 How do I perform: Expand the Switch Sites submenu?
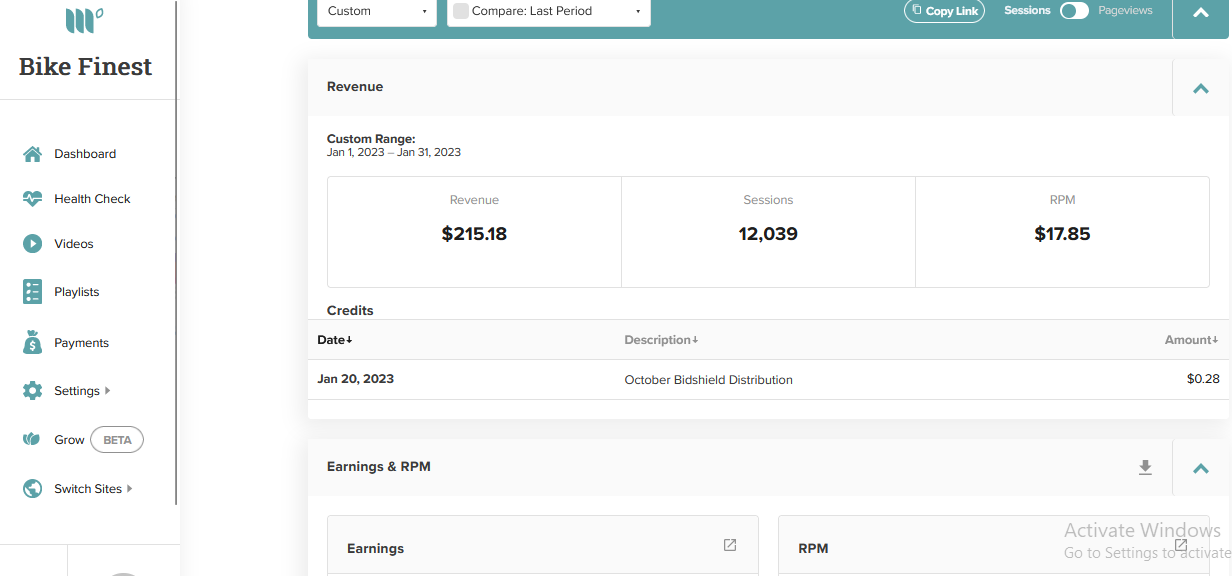[x=130, y=489]
